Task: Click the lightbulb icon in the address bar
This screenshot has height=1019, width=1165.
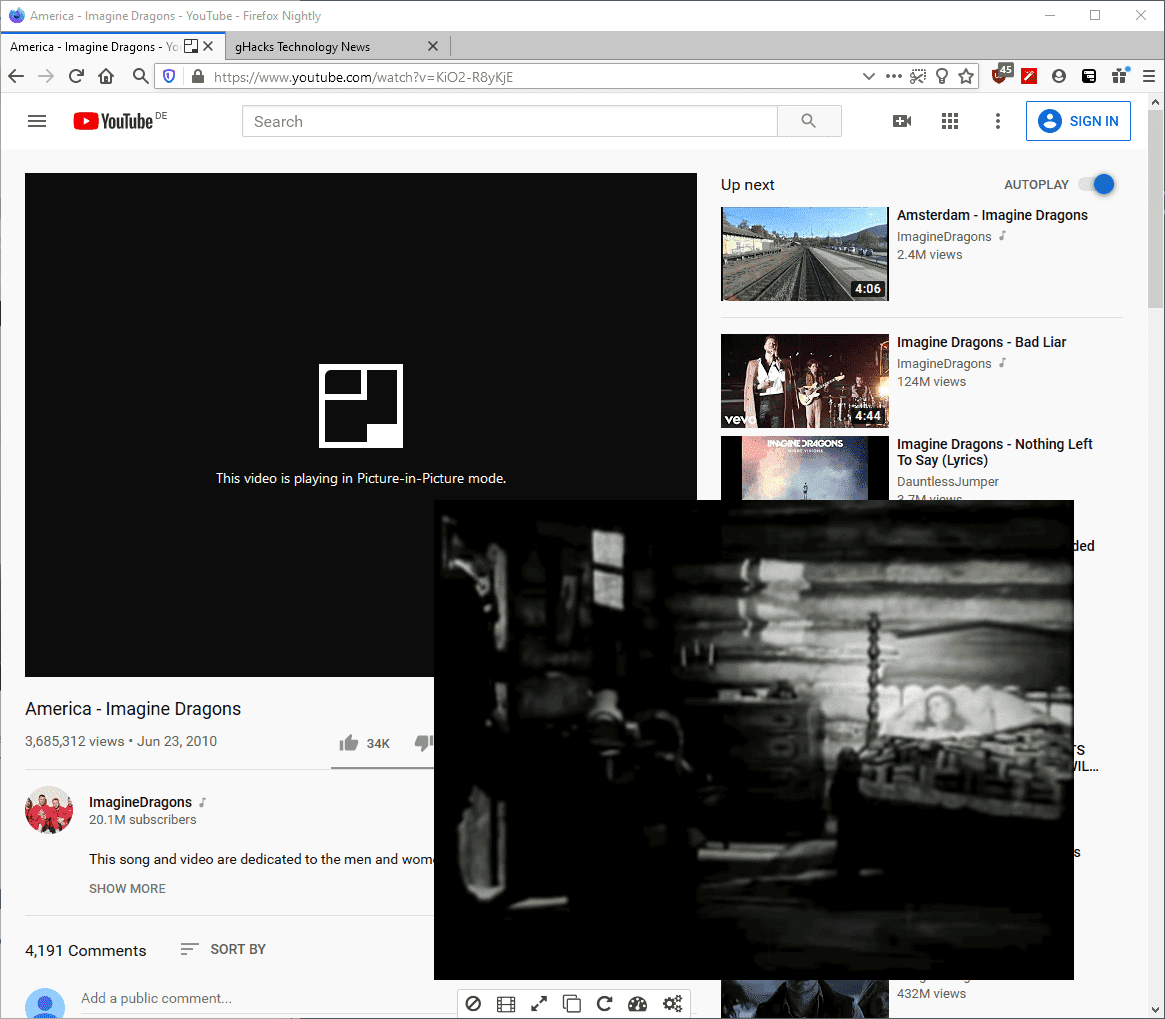Action: [942, 76]
